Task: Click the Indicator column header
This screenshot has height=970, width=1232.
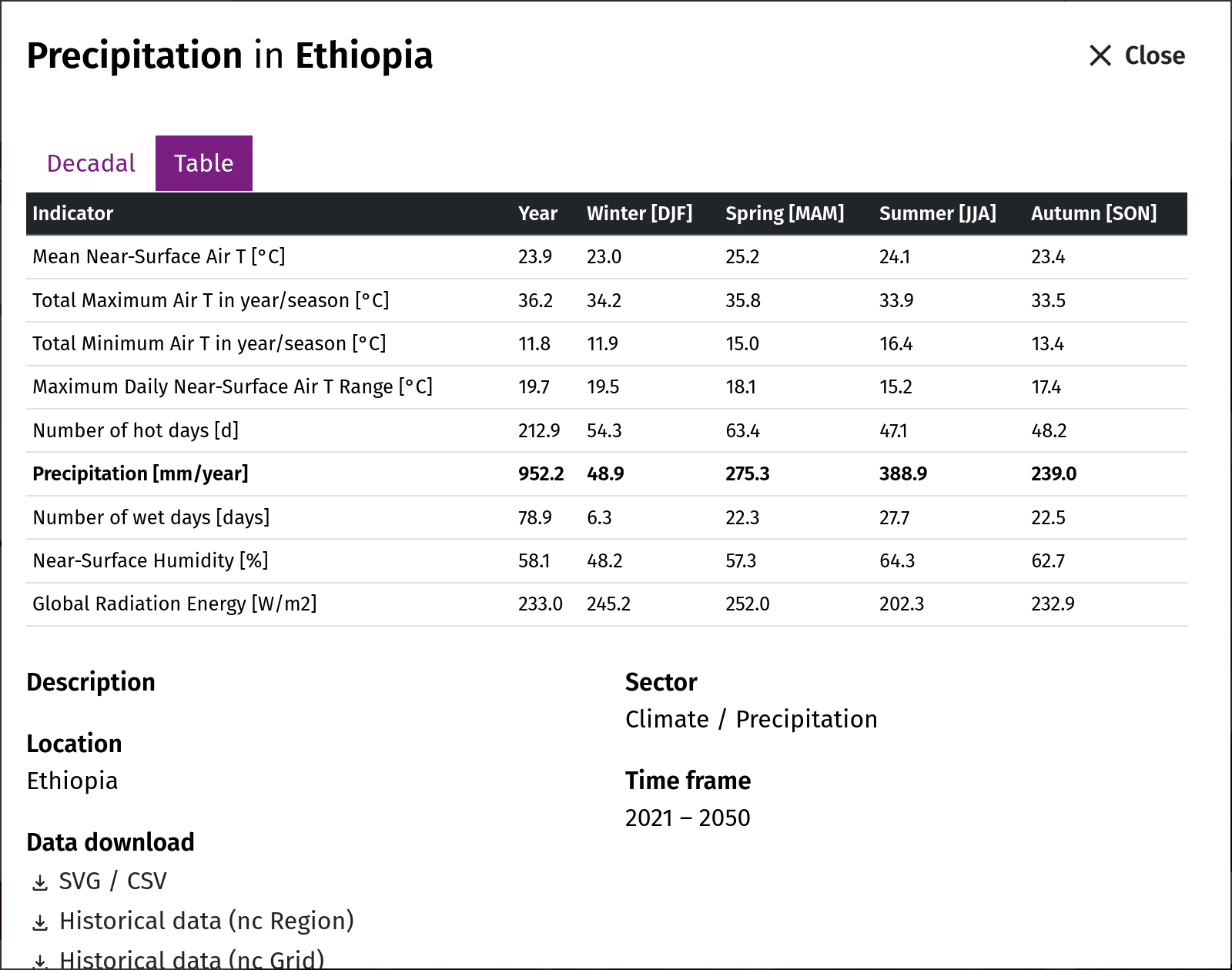Action: point(73,213)
